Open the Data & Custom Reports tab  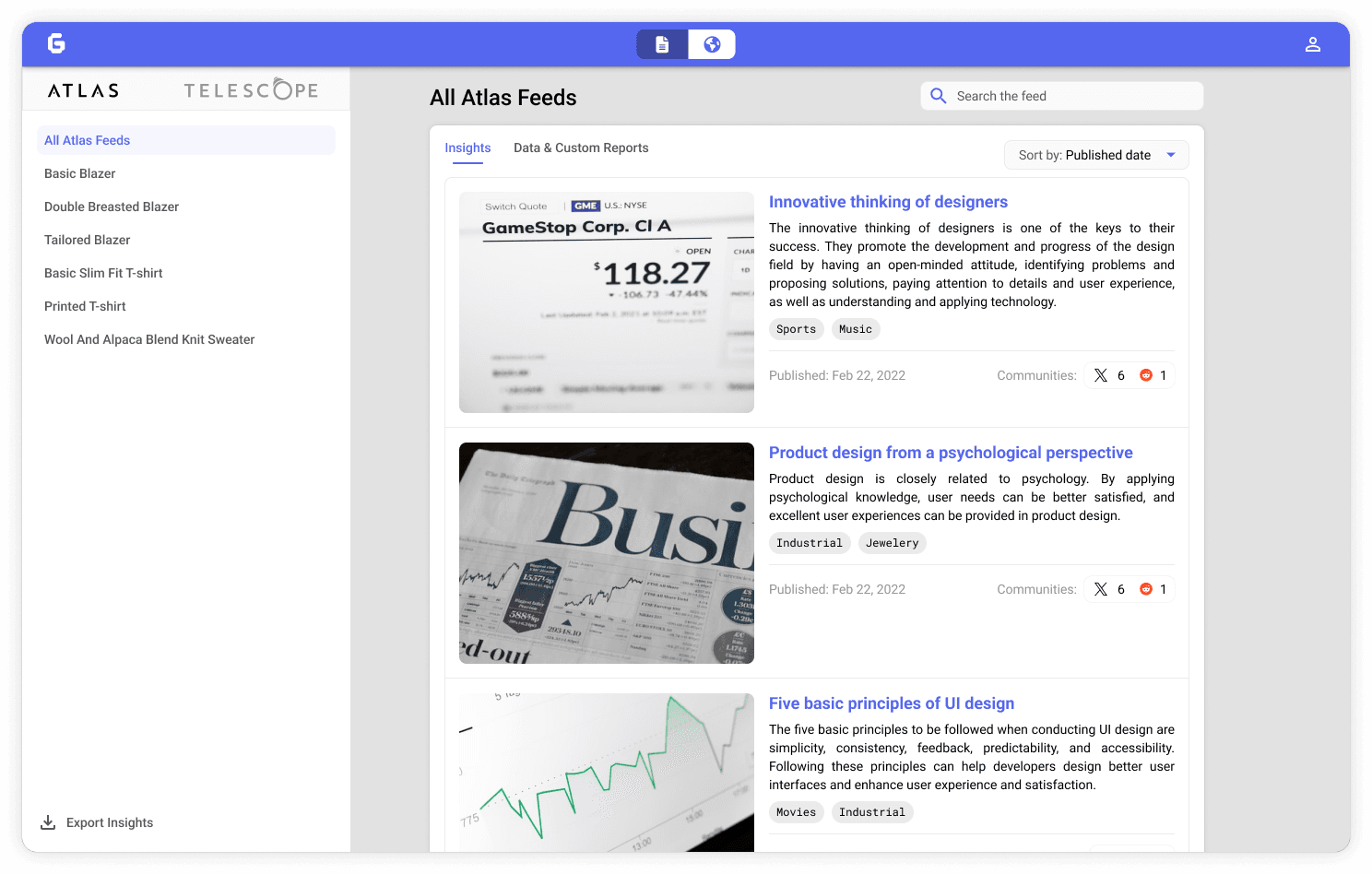click(x=581, y=148)
